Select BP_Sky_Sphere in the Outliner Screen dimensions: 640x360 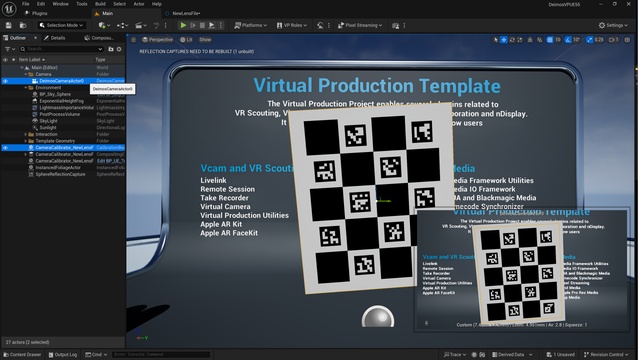tap(55, 94)
